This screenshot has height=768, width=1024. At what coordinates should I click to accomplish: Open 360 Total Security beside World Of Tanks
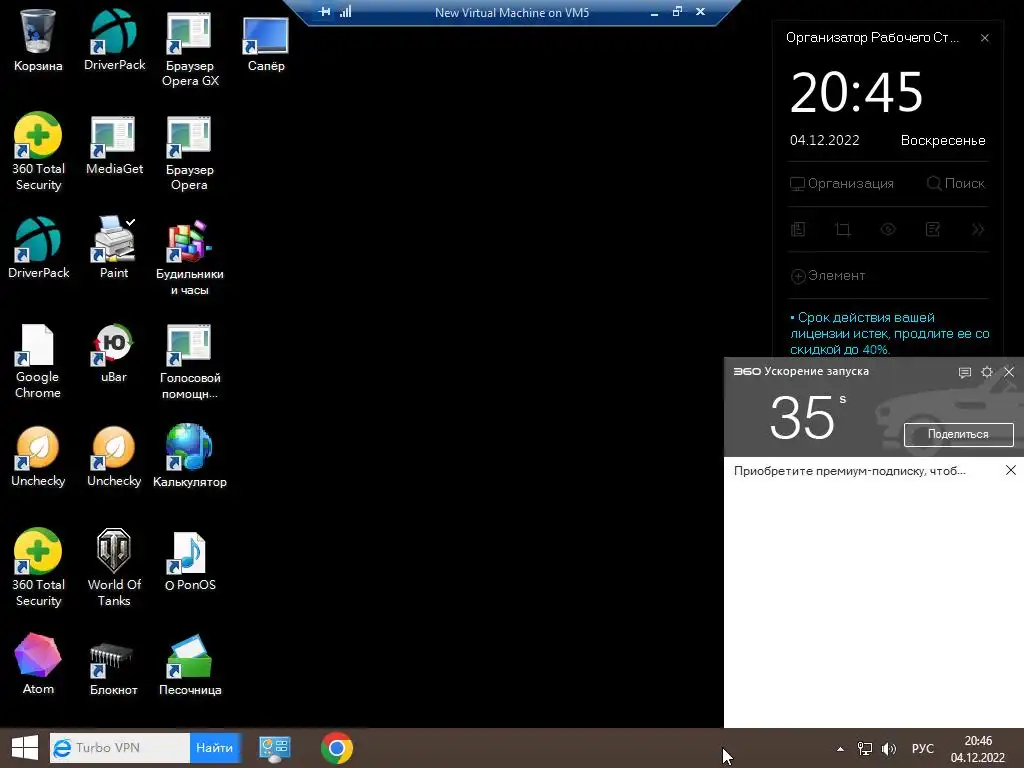[38, 568]
